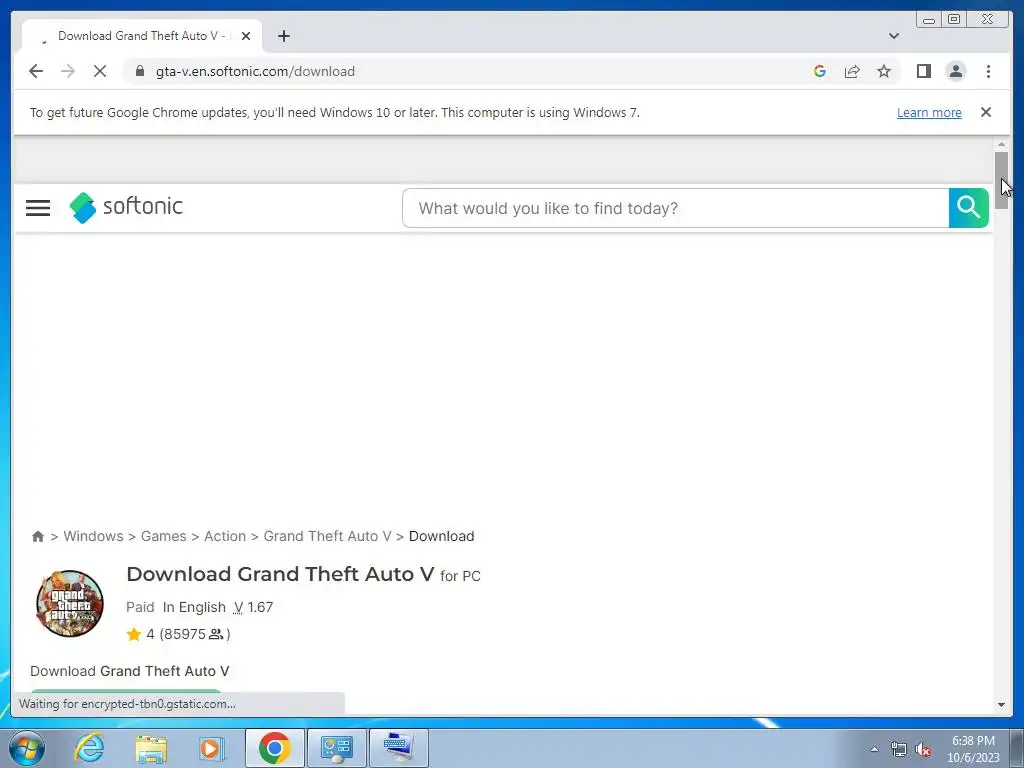
Task: Click the Softonic search magnifier button
Action: pos(968,208)
